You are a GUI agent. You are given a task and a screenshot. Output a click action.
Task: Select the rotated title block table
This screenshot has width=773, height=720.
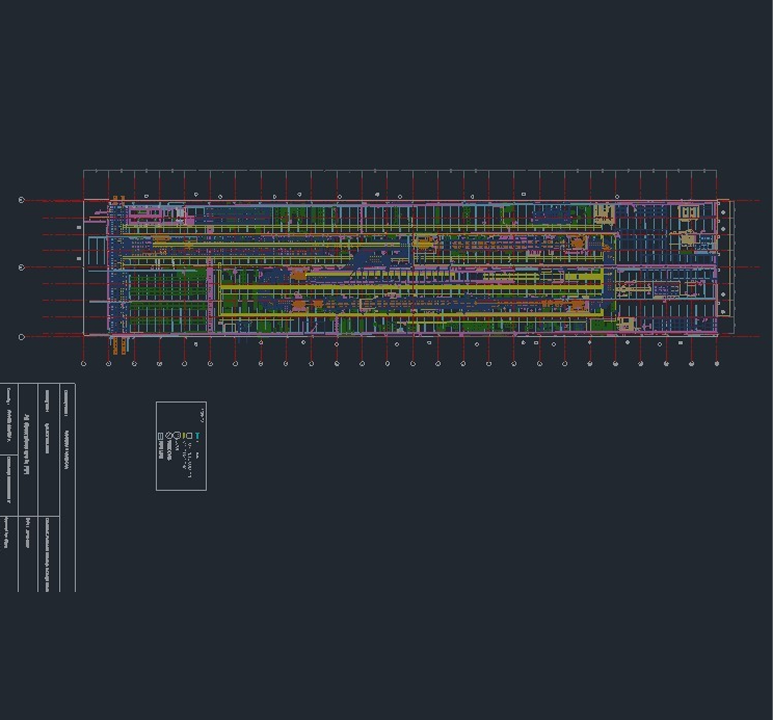point(38,487)
